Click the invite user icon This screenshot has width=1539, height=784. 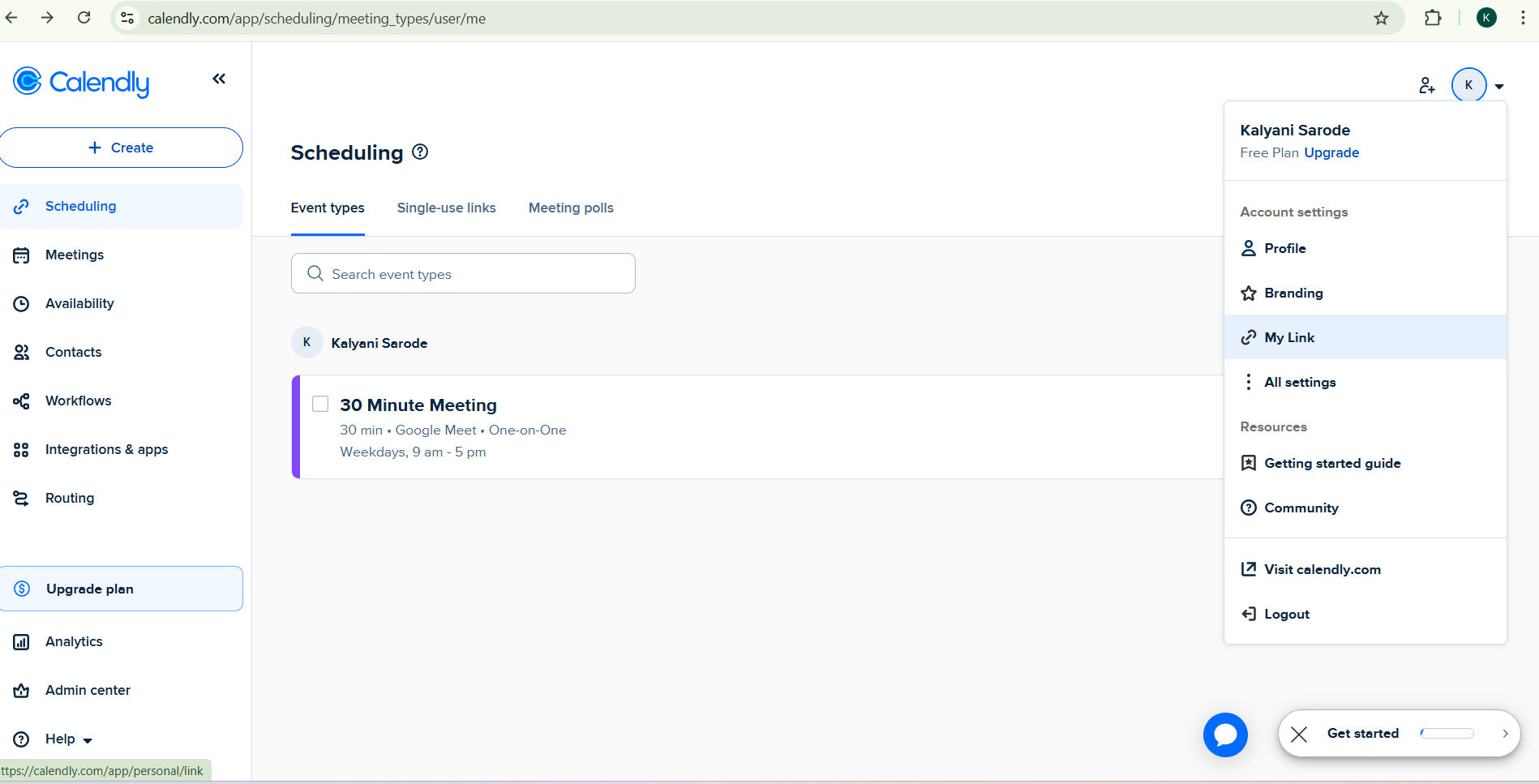(x=1426, y=85)
